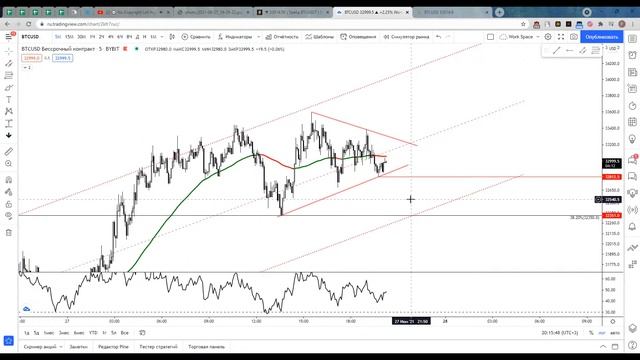Open the Pine Editor (Редактор Pine) tab

tap(113, 347)
